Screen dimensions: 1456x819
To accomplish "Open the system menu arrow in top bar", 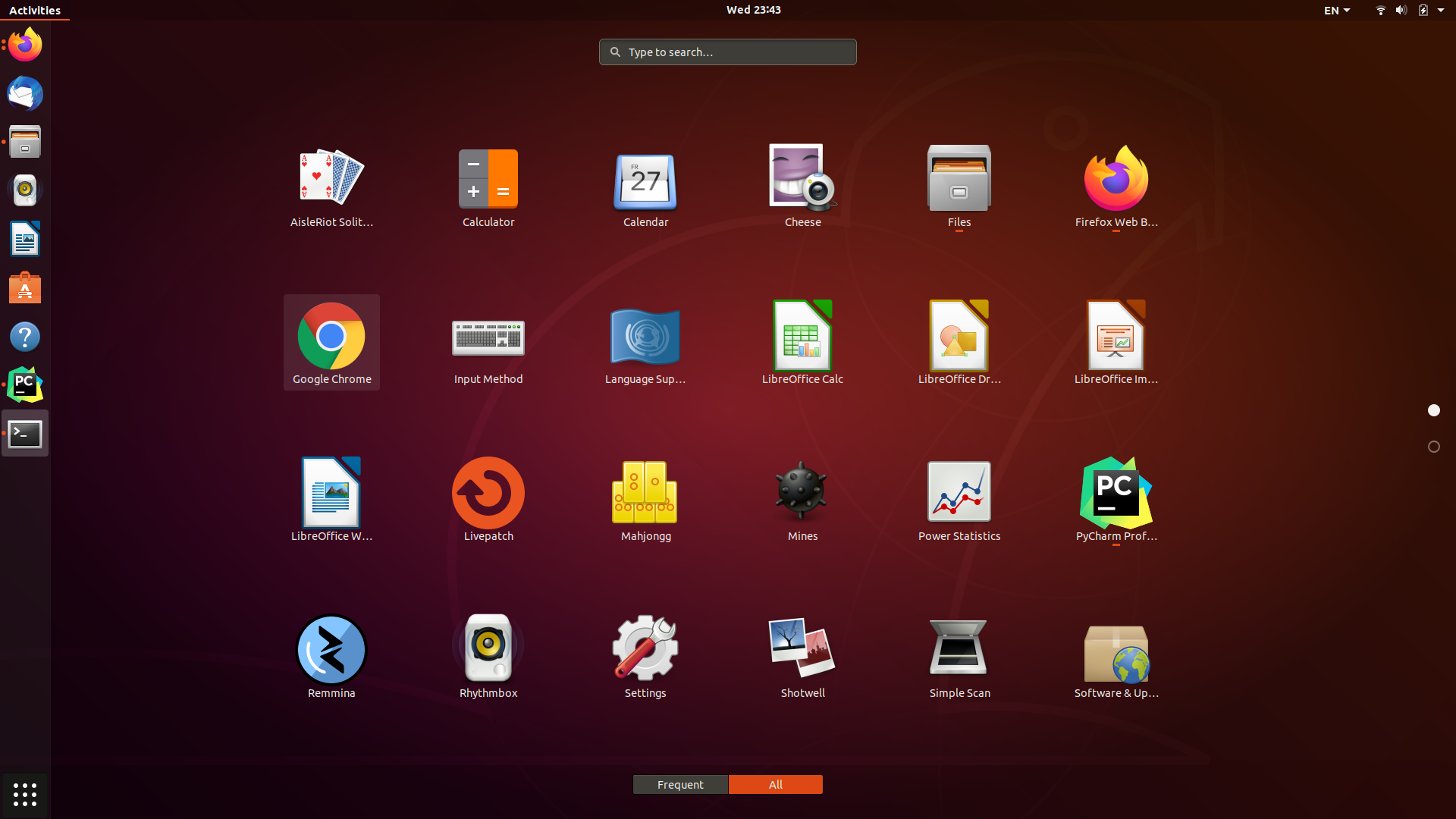I will coord(1441,11).
